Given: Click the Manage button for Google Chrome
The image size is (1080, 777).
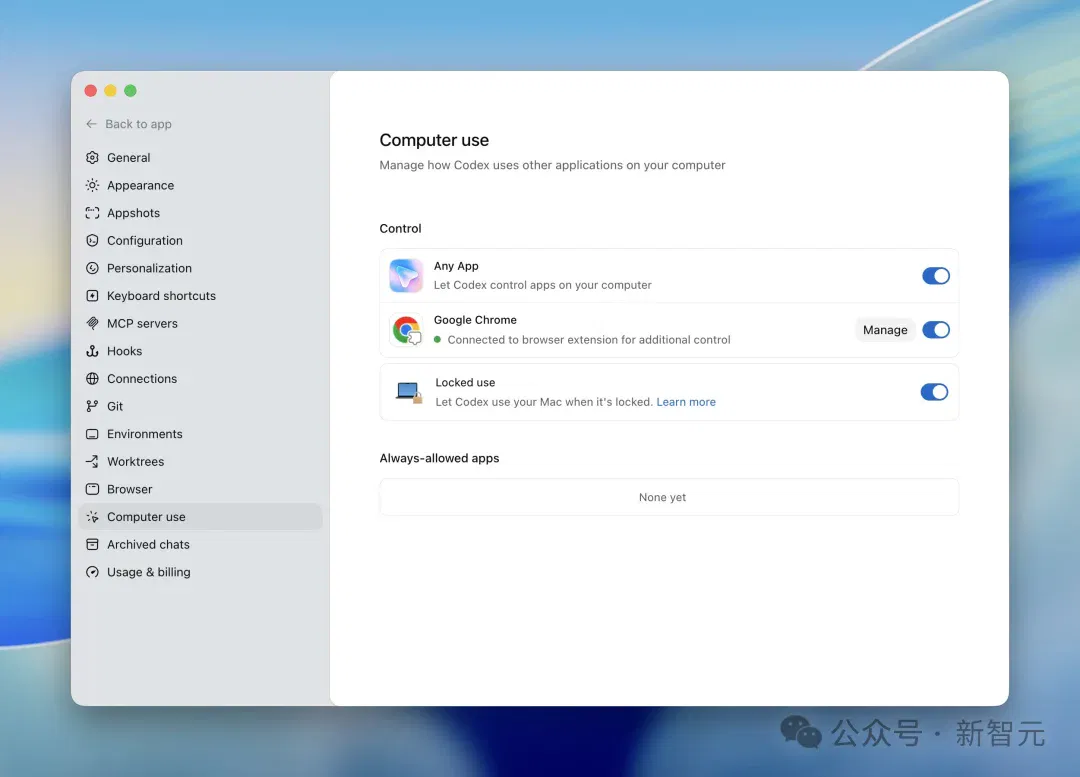Looking at the screenshot, I should point(885,330).
